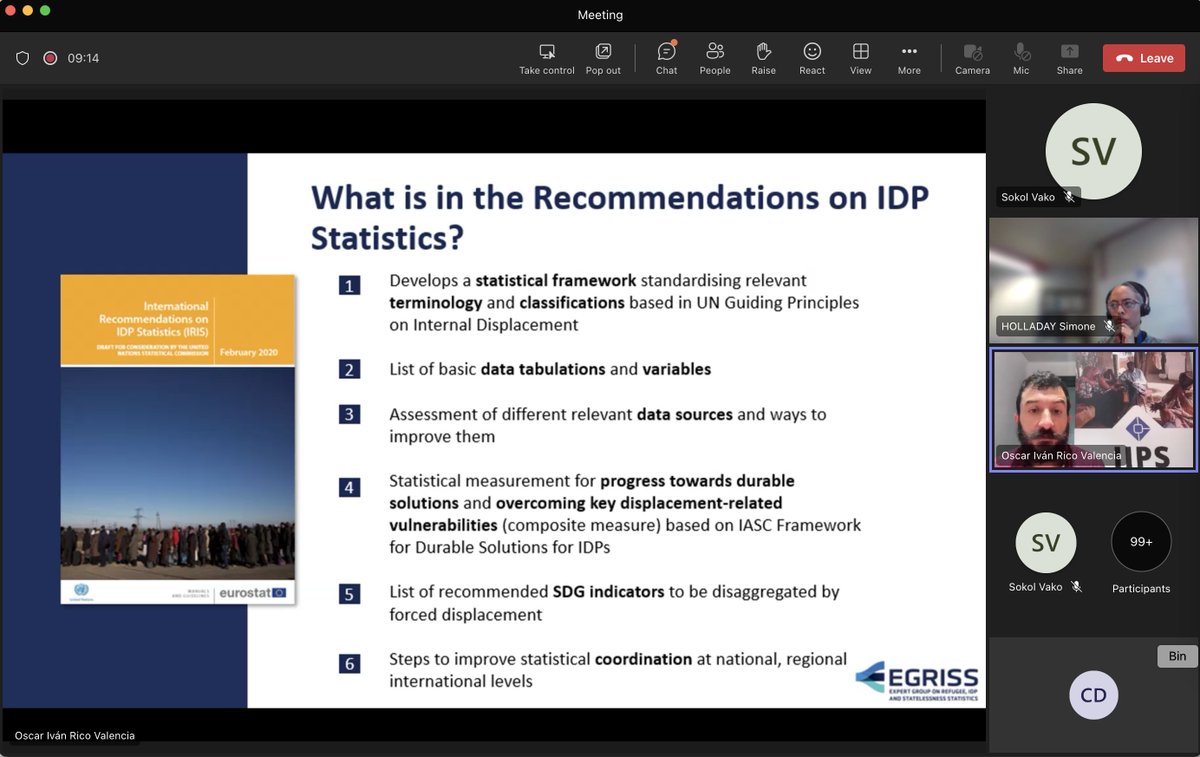Open the React emoji menu

pos(812,59)
